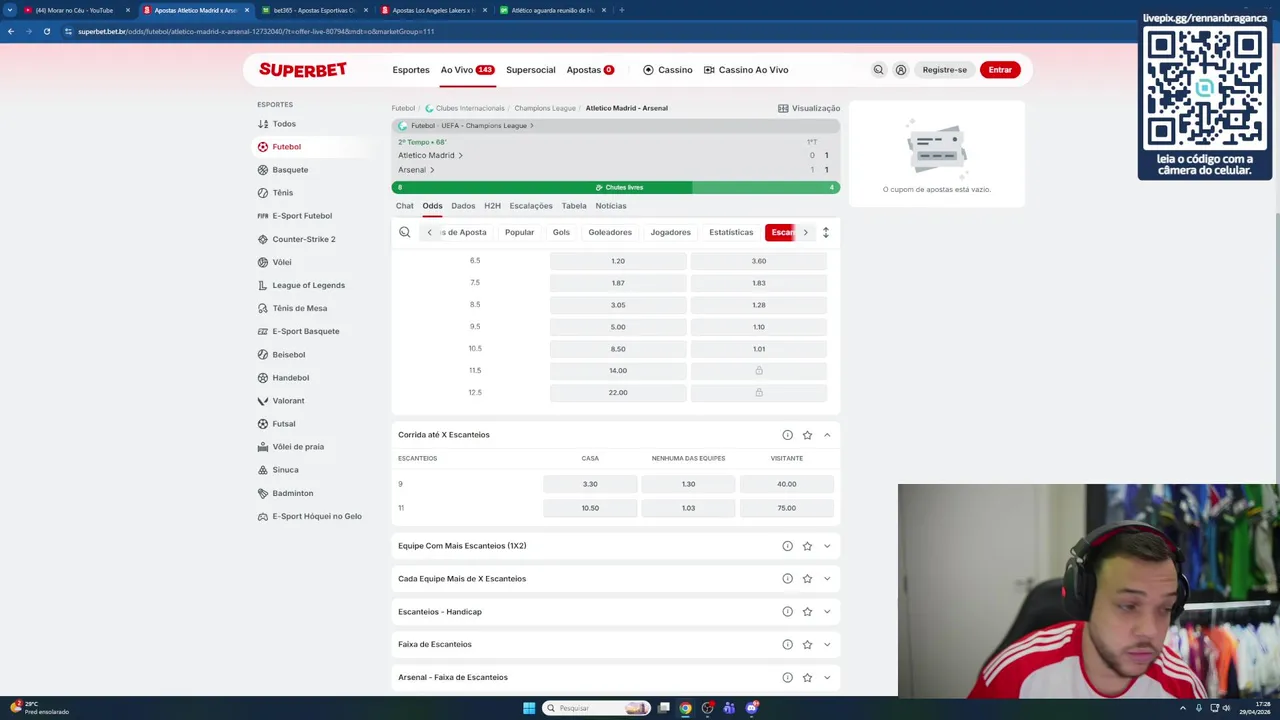Select odds 75.00 Visitante at 11 escanteios
The height and width of the screenshot is (720, 1280).
[x=787, y=508]
